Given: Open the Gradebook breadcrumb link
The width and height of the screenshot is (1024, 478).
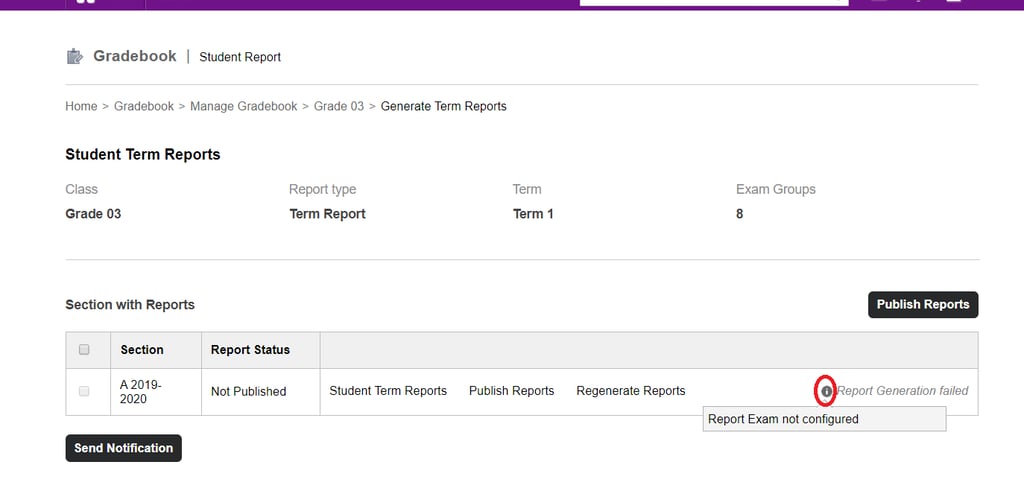Looking at the screenshot, I should [144, 106].
